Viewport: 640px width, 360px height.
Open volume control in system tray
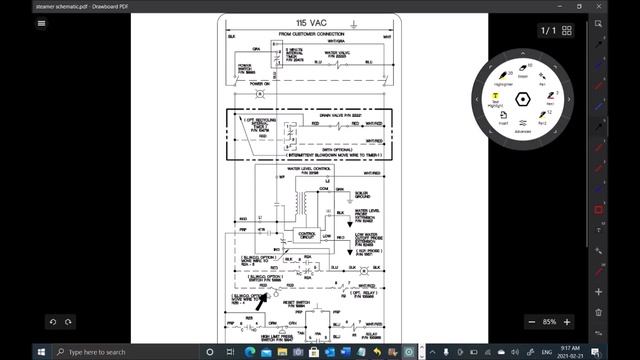[515, 352]
